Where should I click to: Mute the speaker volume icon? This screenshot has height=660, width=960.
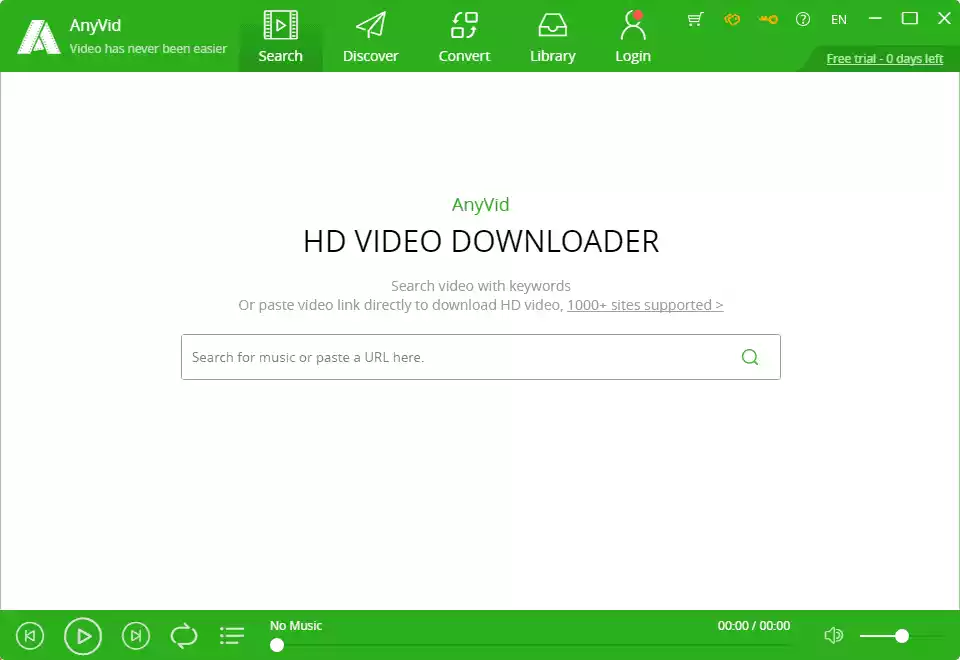(x=833, y=636)
